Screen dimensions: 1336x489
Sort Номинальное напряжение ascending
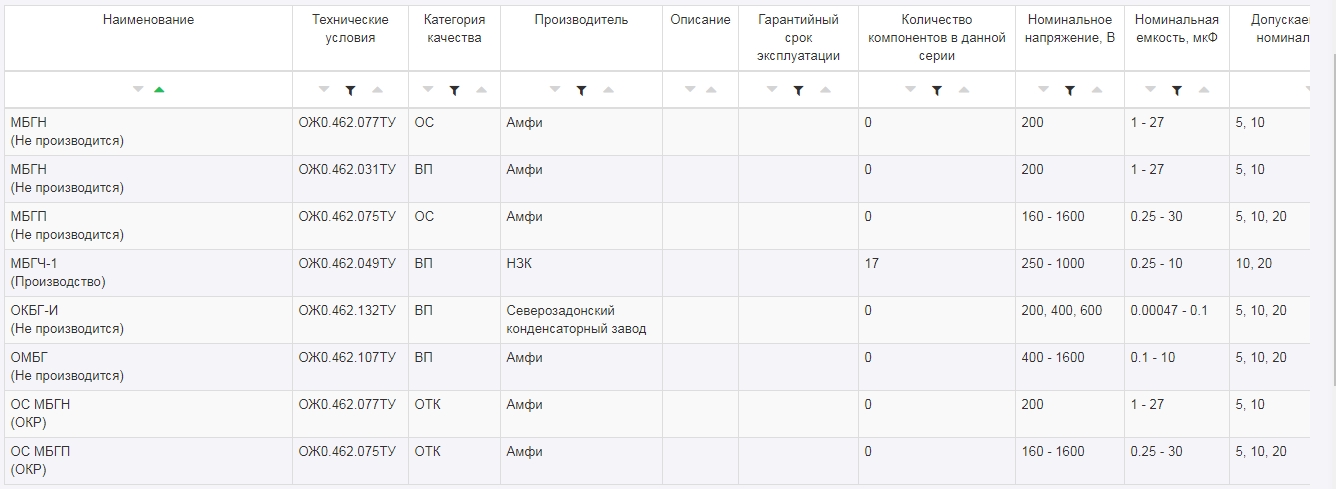(x=1097, y=90)
